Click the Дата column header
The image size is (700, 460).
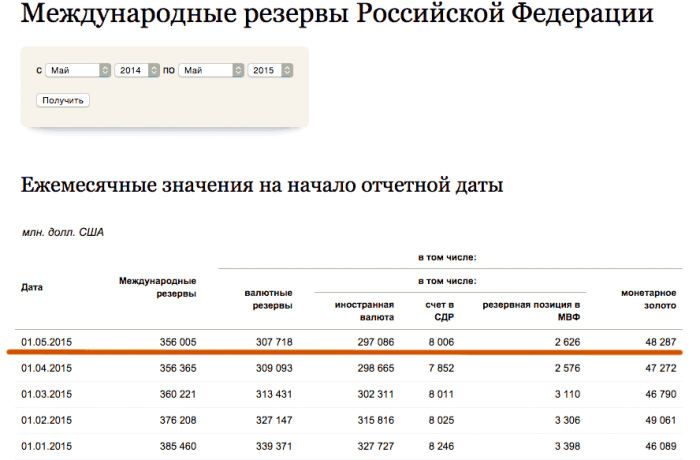pos(32,287)
